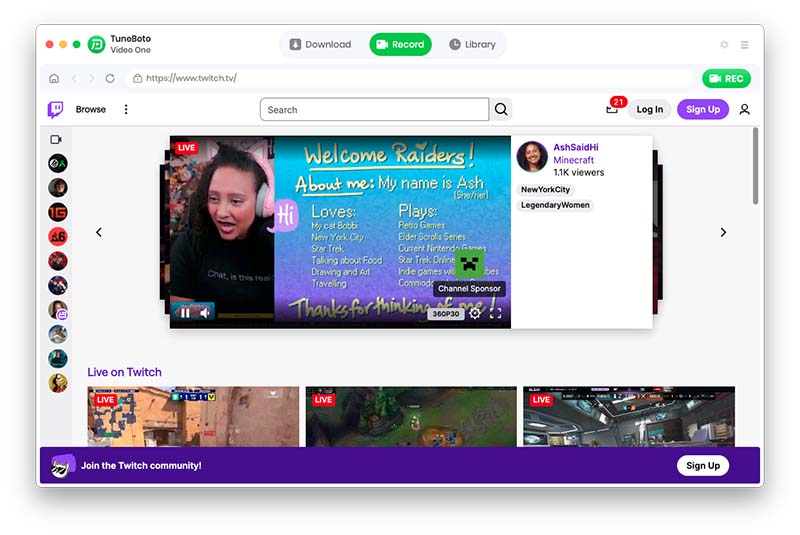Go back with the left arrow
The height and width of the screenshot is (535, 800).
[x=74, y=79]
